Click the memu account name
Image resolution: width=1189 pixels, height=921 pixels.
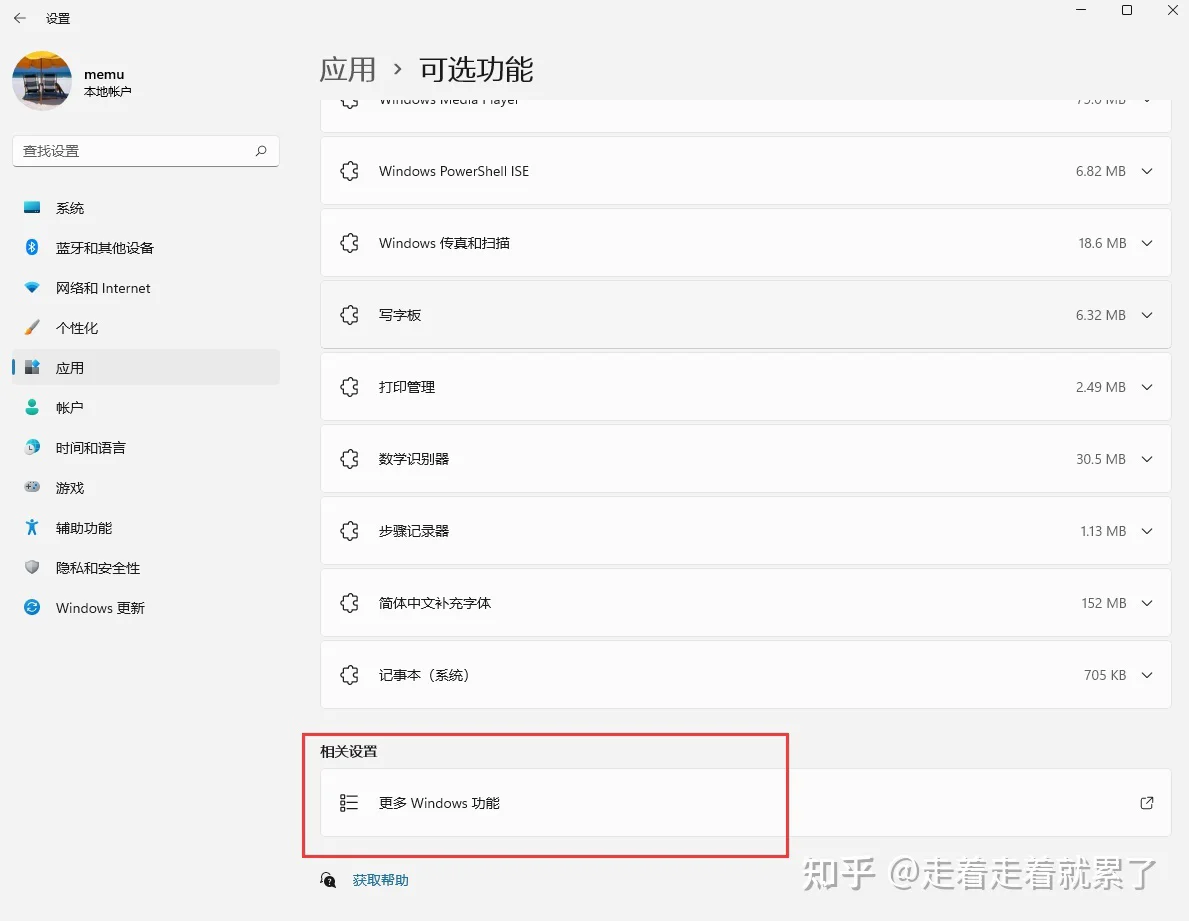[104, 74]
